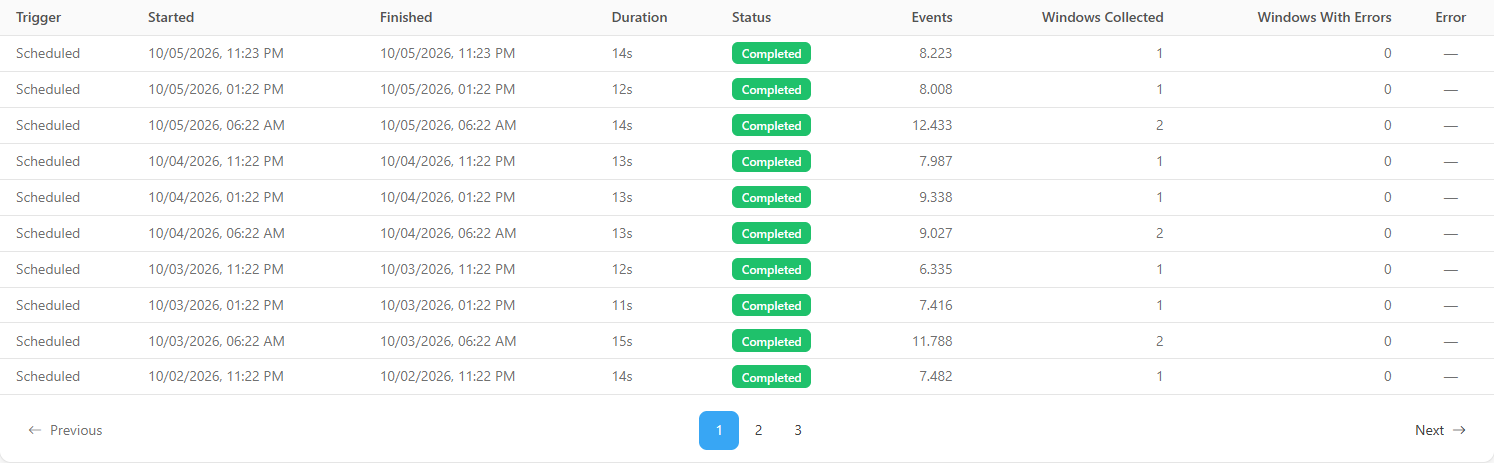Select start time 10/05/2026, 06:22 AM
The width and height of the screenshot is (1494, 463).
[x=216, y=126]
